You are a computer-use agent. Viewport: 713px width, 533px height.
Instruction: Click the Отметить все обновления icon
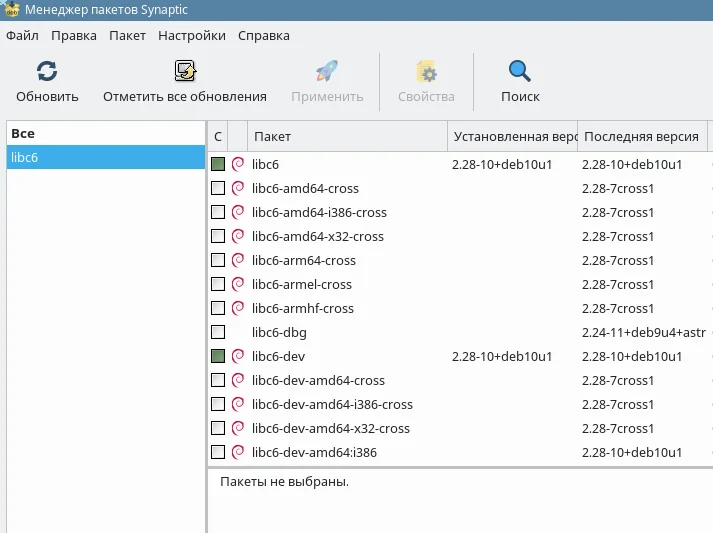(x=185, y=71)
